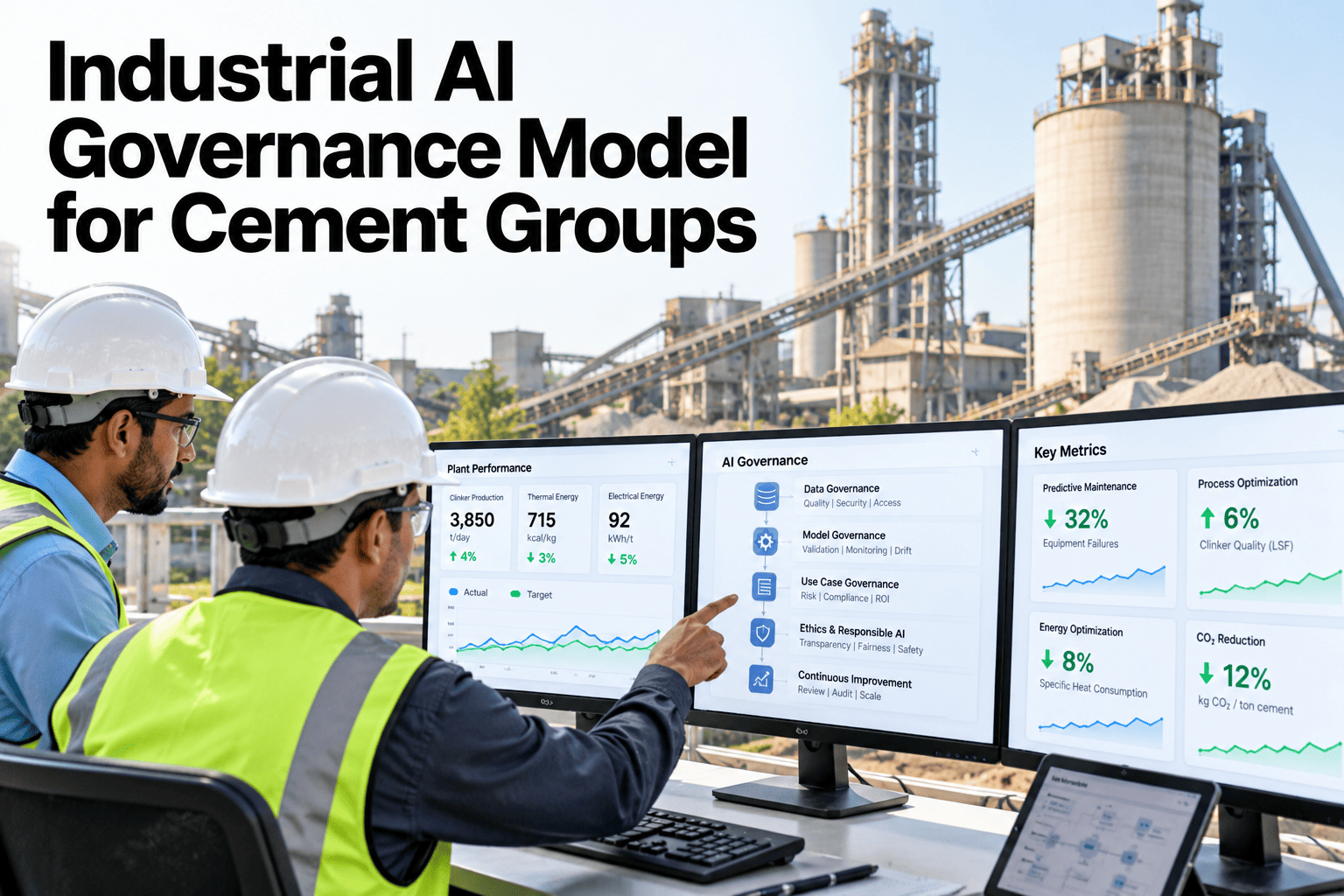The height and width of the screenshot is (896, 1344).
Task: Click the Process Optimization card heading
Action: point(1248,482)
